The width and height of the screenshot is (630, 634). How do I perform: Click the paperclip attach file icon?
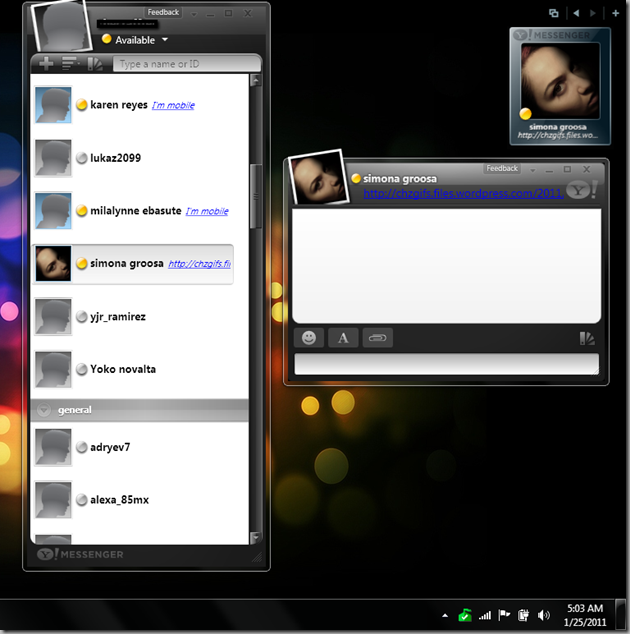pyautogui.click(x=377, y=338)
